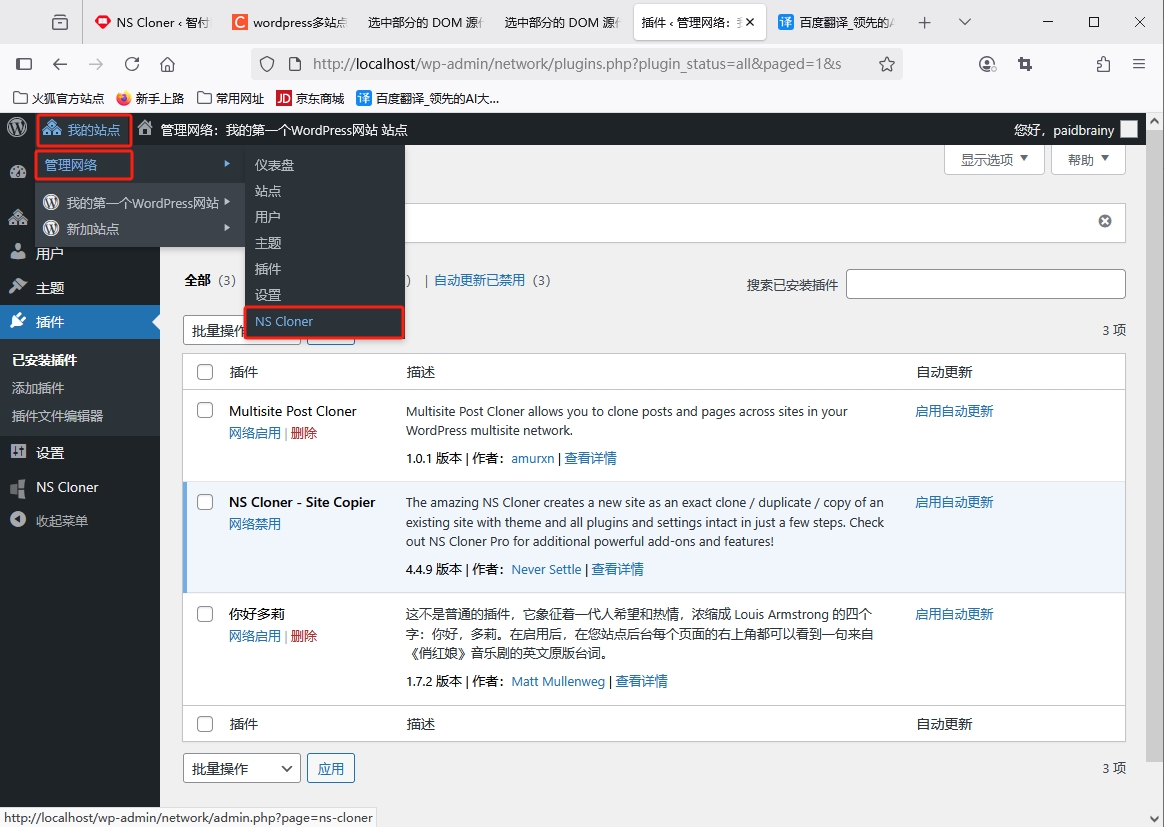Screen dimensions: 1164x827
Task: Open the browser extensions puzzle icon
Action: (1103, 65)
